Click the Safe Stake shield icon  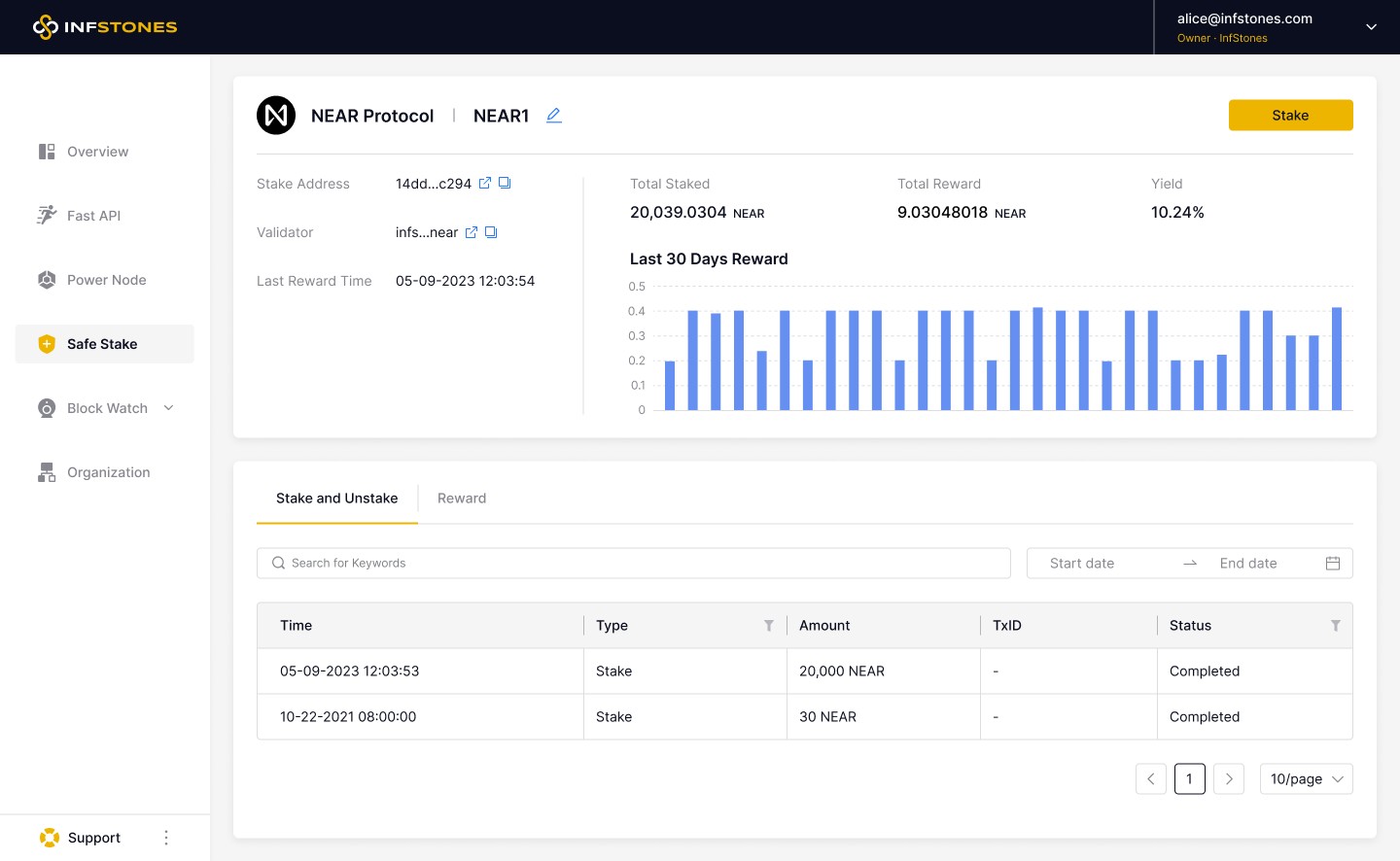(47, 344)
